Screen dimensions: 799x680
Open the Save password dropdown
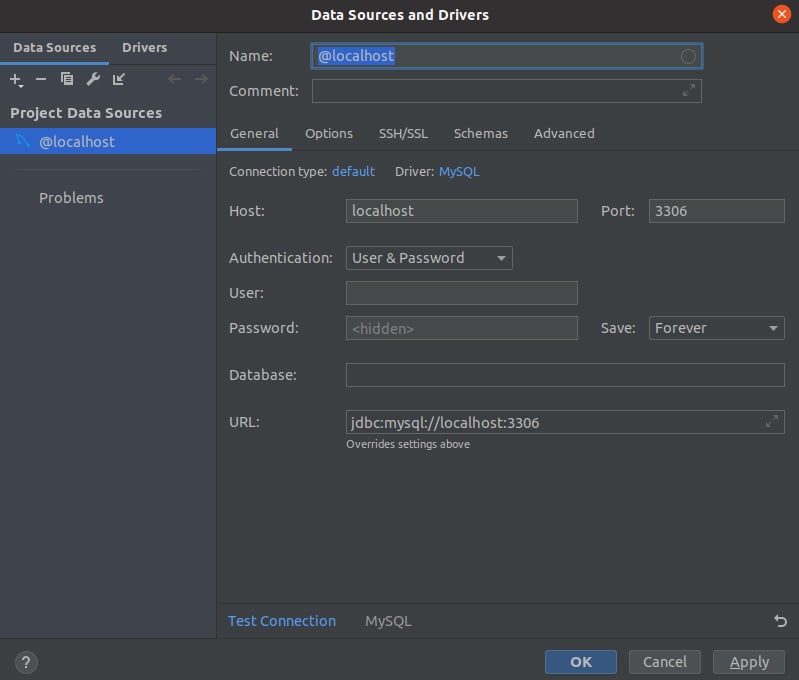pos(717,328)
